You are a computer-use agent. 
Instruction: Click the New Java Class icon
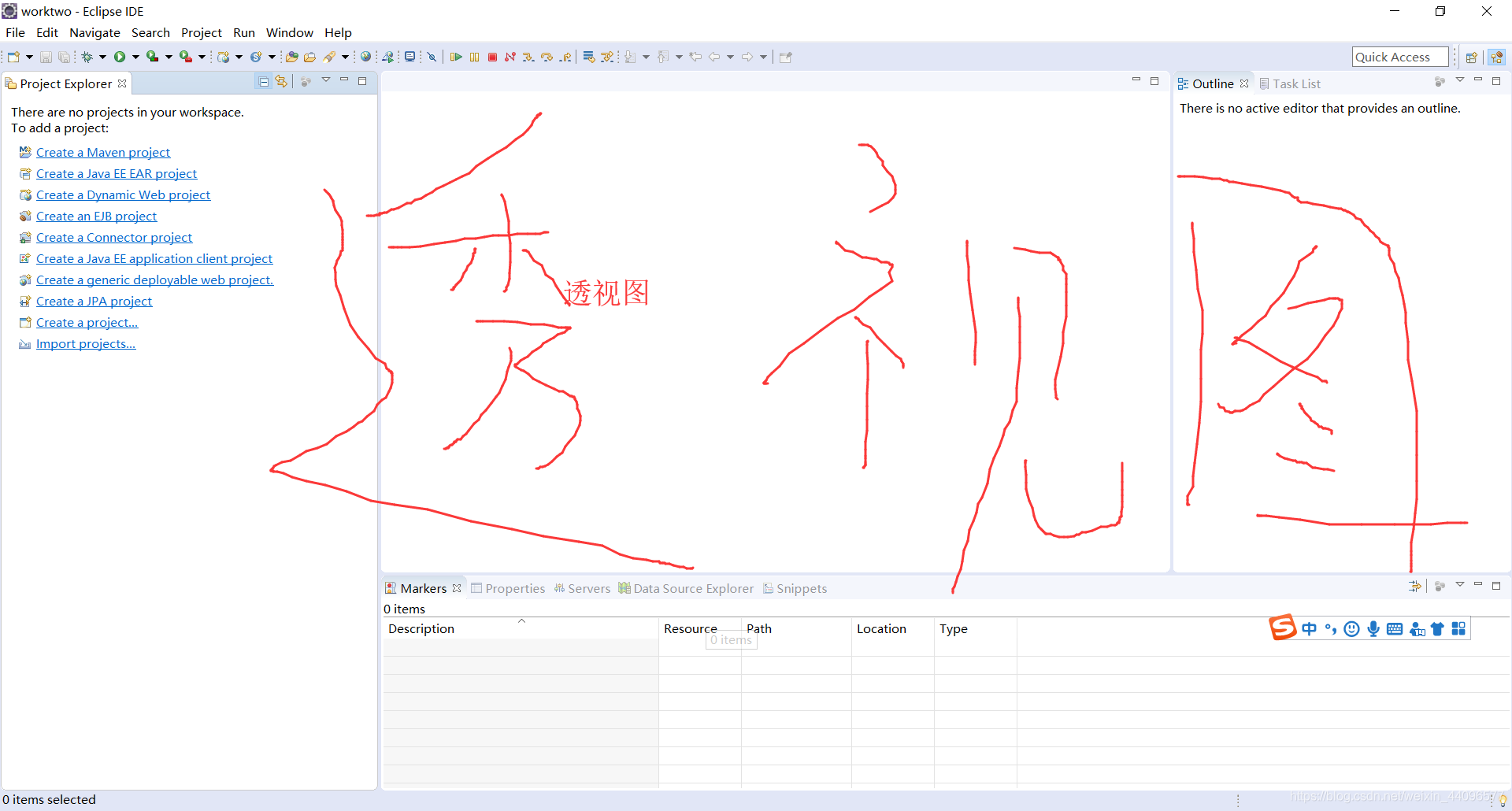256,57
